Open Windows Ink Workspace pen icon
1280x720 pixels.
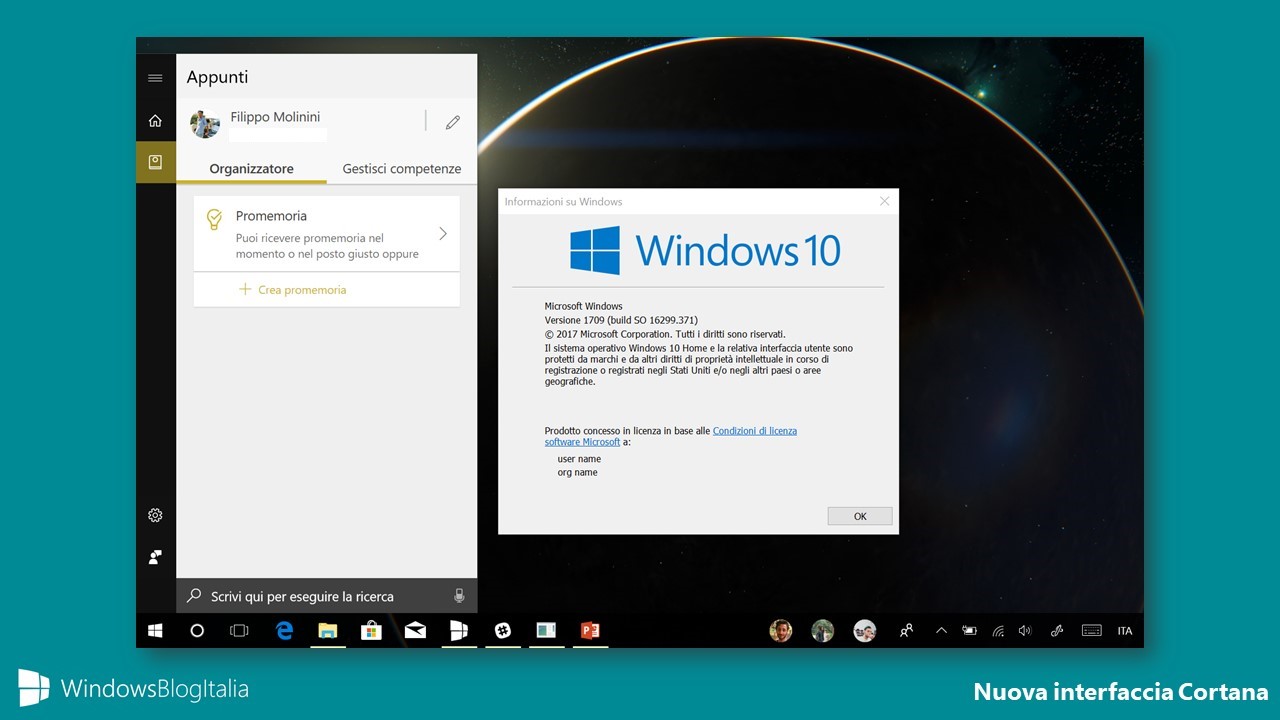[x=1057, y=631]
